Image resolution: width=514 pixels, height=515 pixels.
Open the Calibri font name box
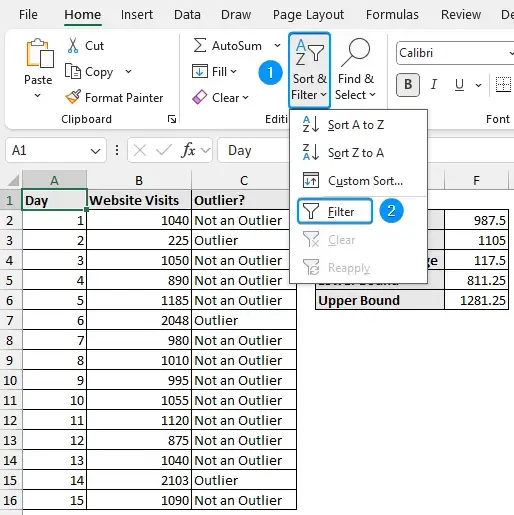point(455,53)
